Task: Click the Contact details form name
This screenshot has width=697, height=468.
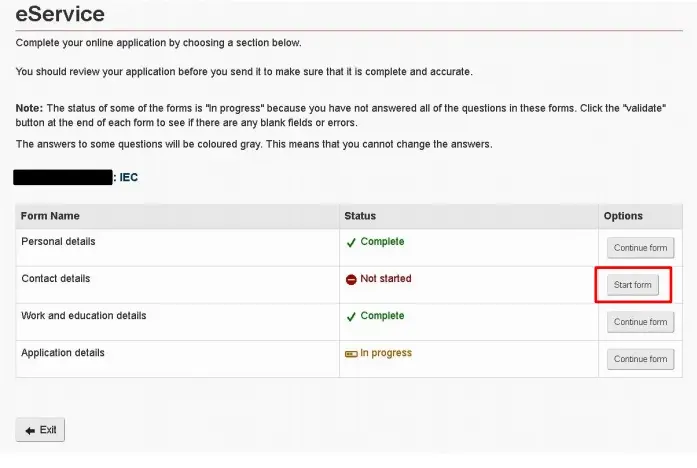Action: (56, 279)
